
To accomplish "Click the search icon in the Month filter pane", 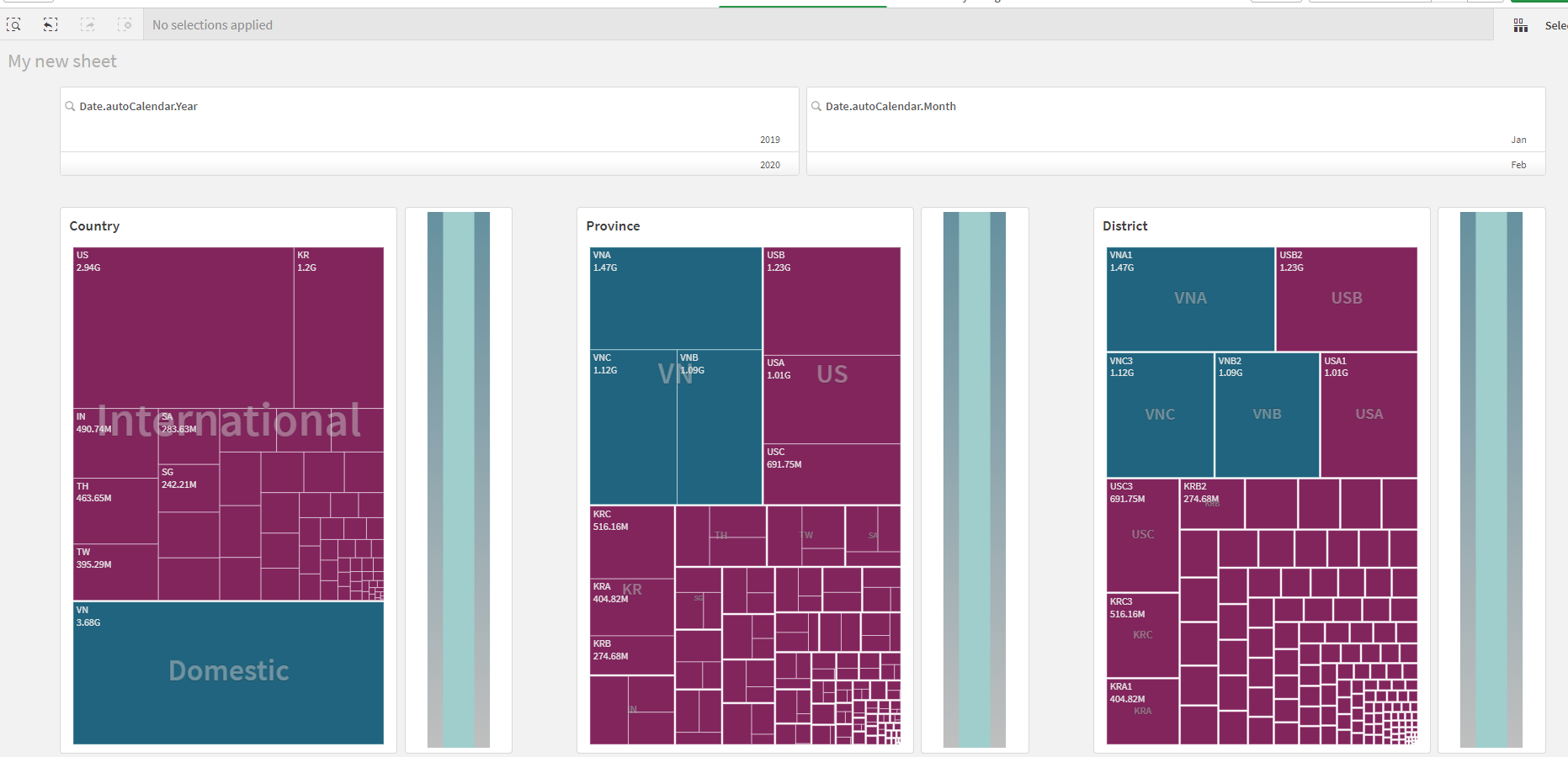I will [816, 106].
